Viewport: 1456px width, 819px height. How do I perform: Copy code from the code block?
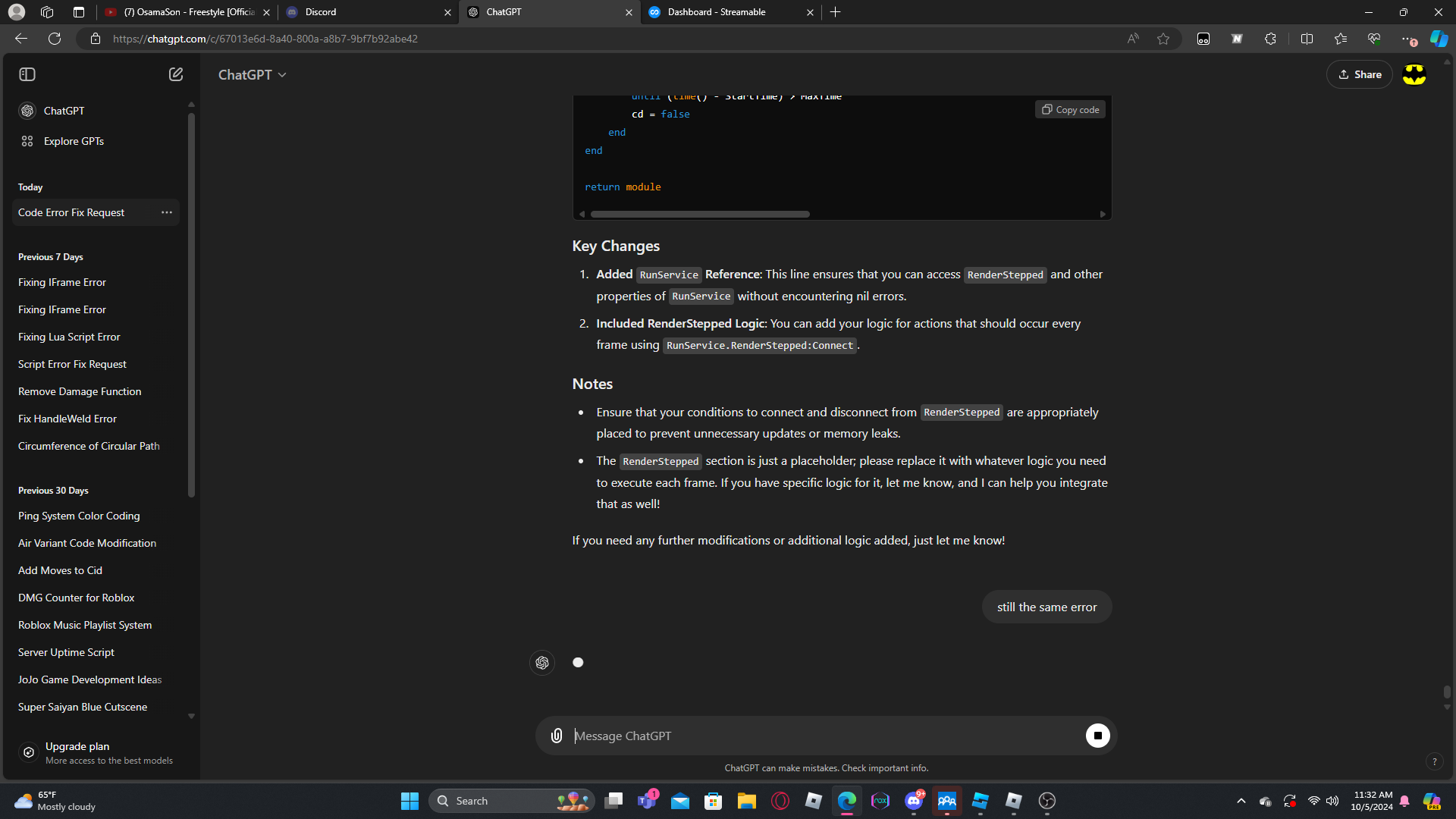click(x=1070, y=110)
